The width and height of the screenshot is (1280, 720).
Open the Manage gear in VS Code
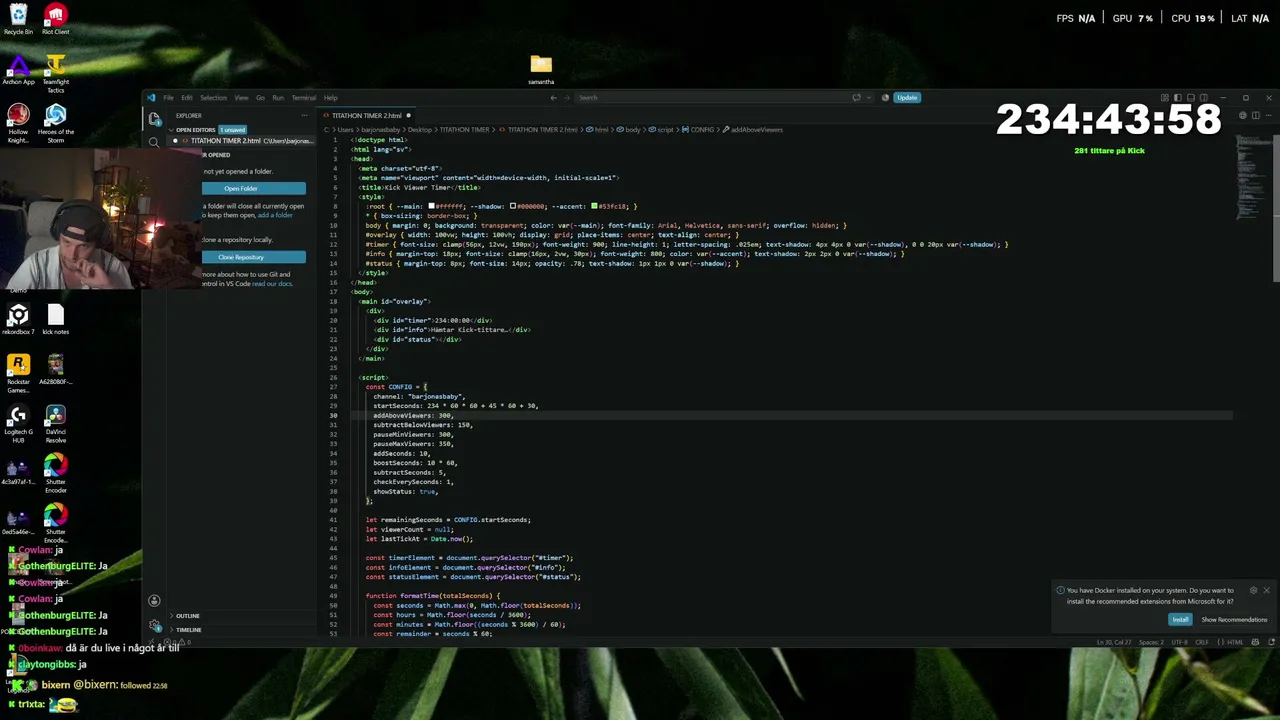click(154, 626)
